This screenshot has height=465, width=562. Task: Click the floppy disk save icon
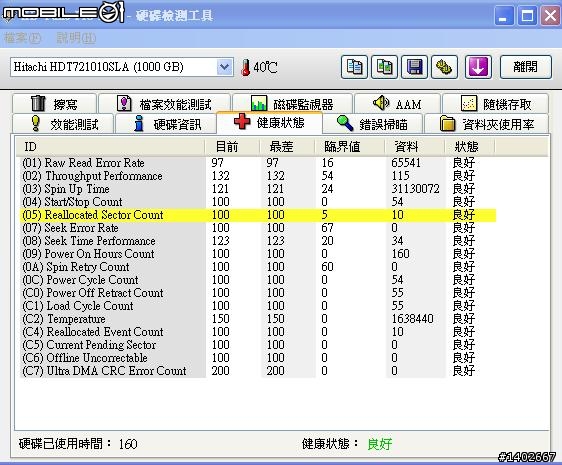tap(414, 67)
